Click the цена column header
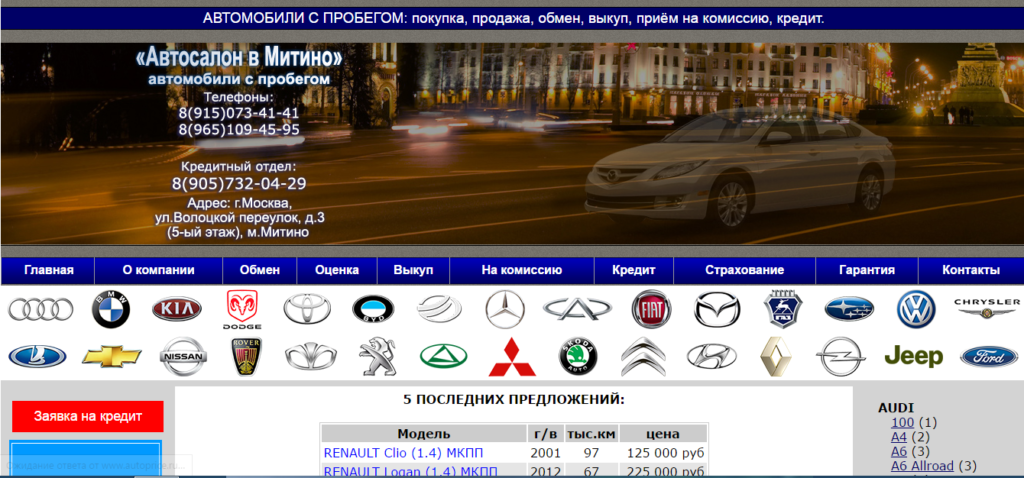1024x478 pixels. (x=663, y=434)
